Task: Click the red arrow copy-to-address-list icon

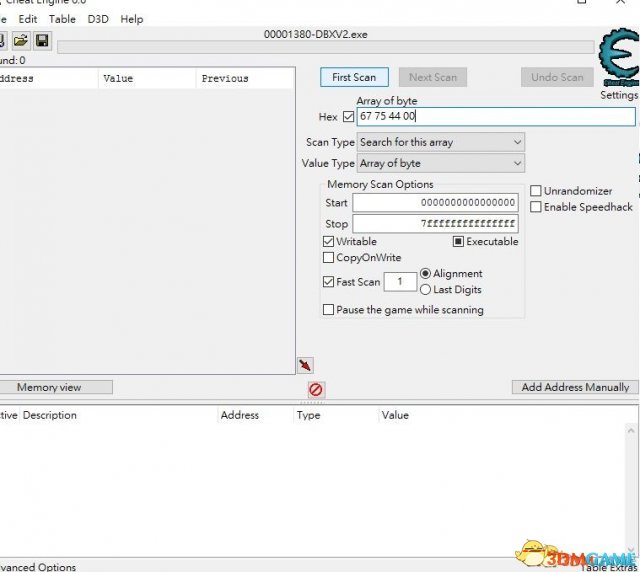Action: point(305,365)
